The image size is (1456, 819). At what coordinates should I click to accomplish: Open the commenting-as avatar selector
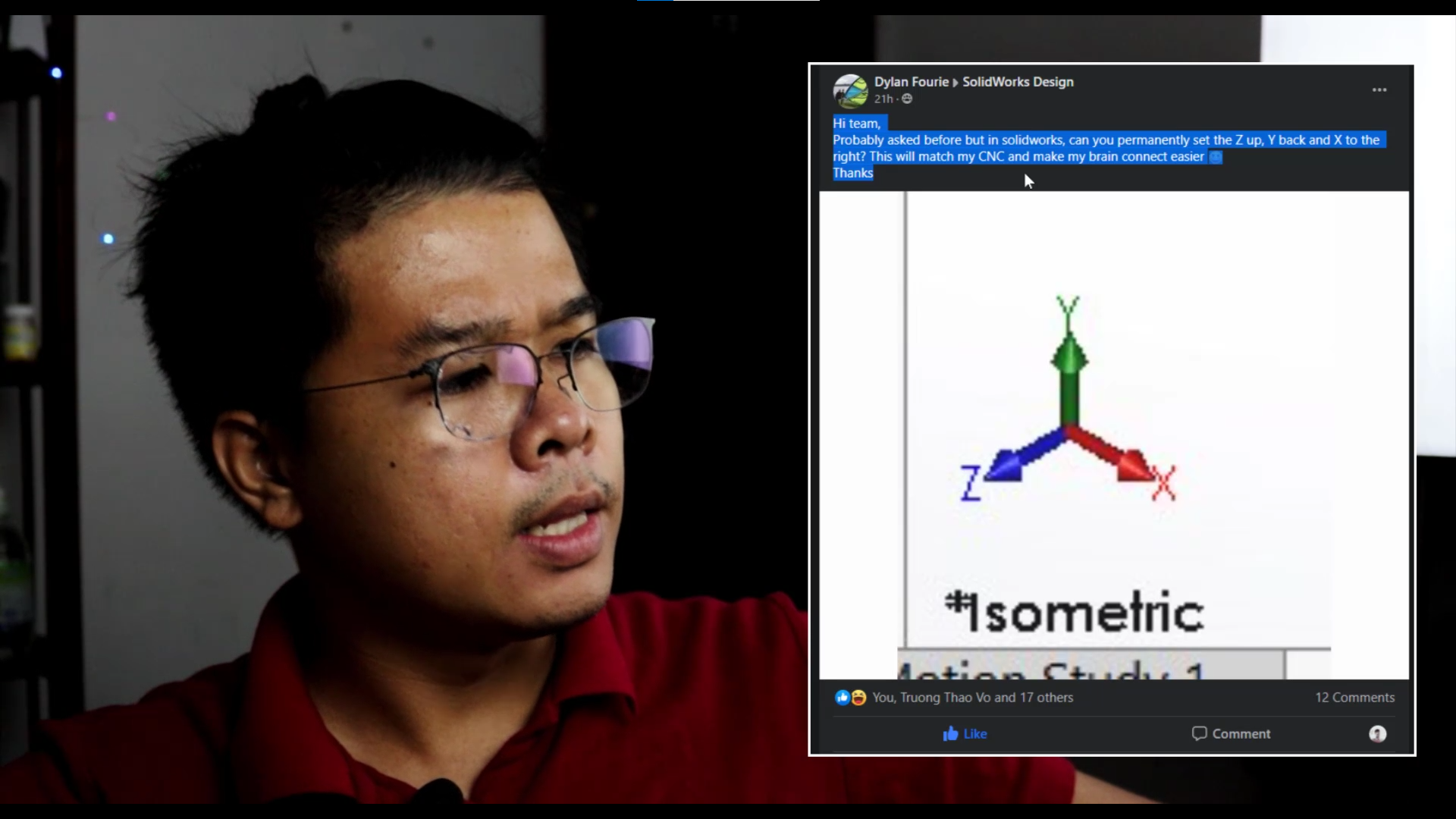pyautogui.click(x=1377, y=733)
